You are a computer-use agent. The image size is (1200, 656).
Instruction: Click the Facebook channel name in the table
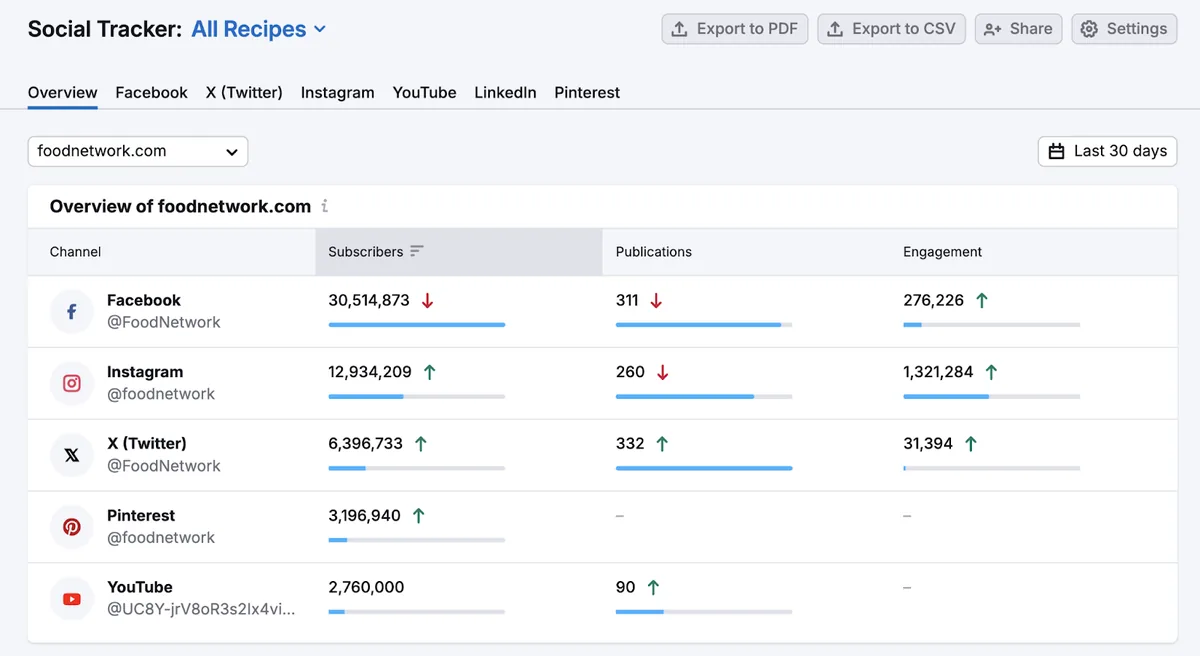[x=144, y=300]
